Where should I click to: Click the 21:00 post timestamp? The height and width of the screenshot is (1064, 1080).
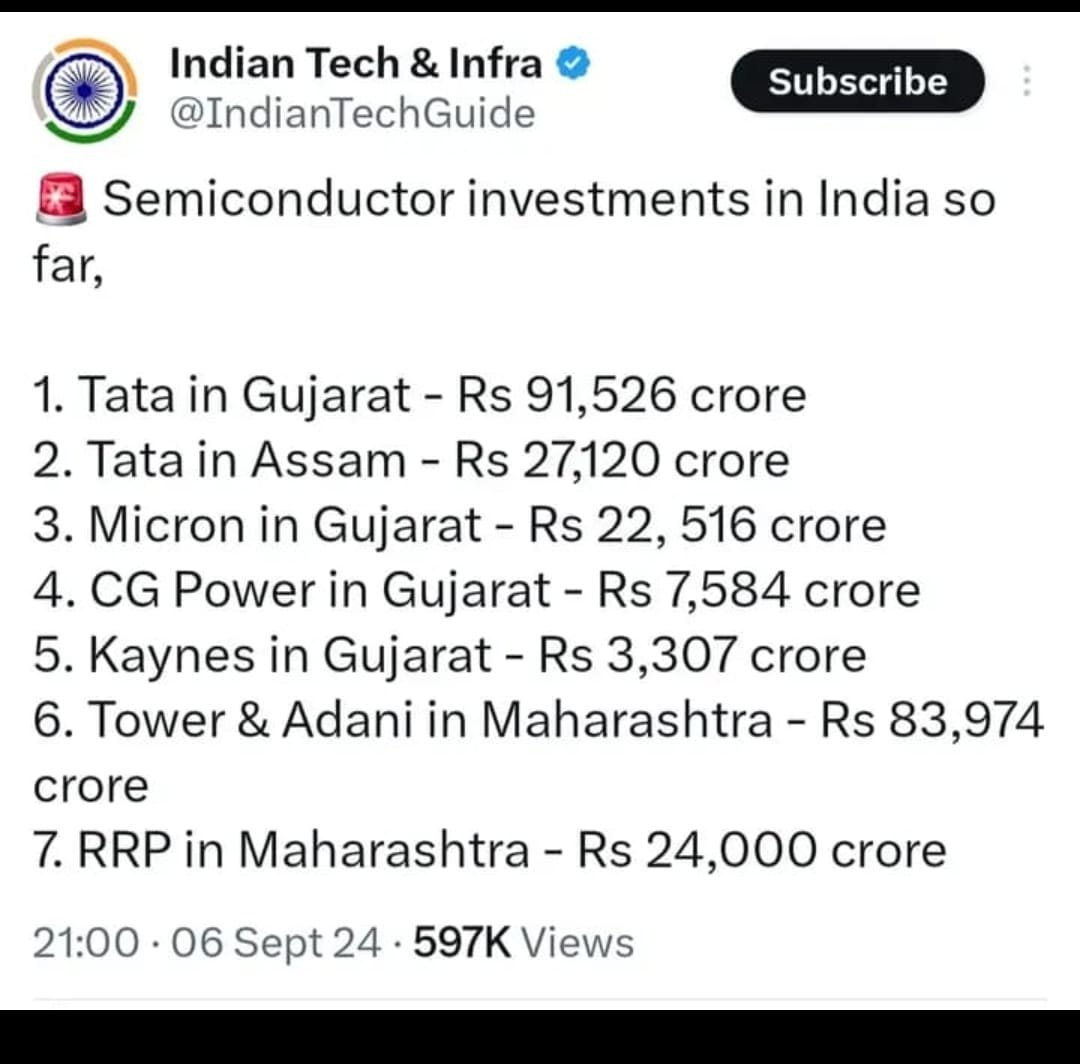tap(85, 942)
